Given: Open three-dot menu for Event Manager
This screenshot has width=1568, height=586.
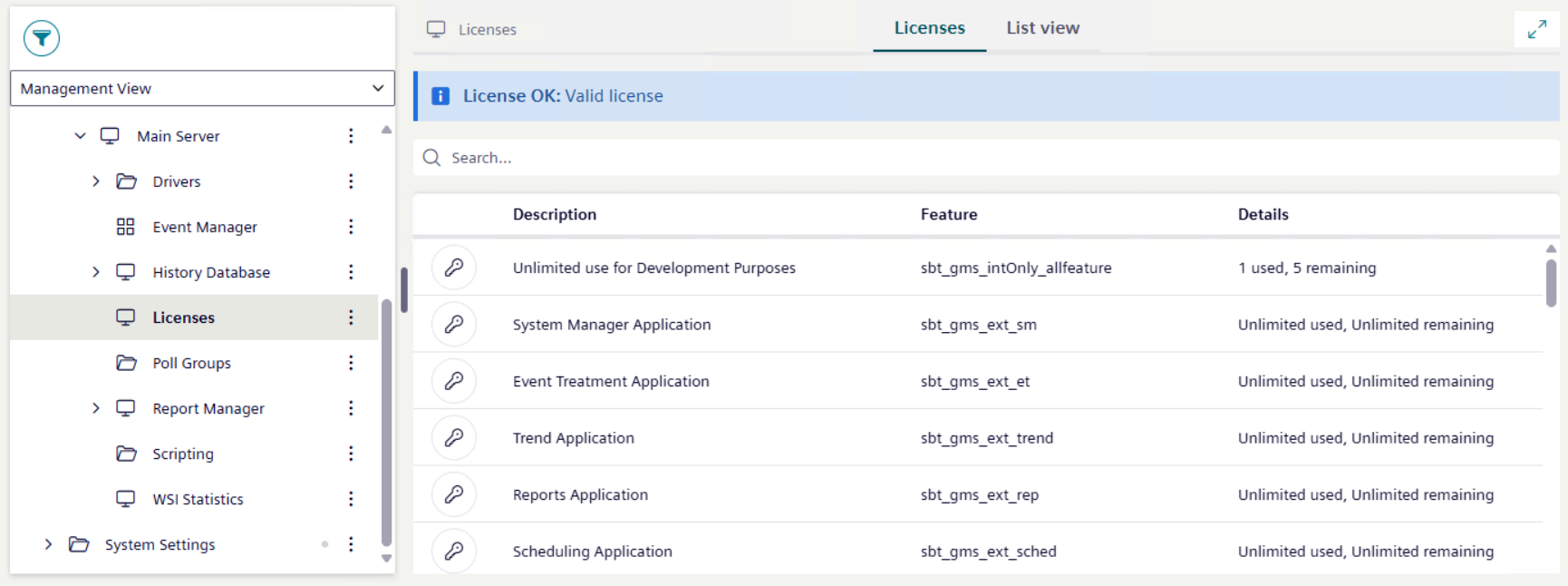Looking at the screenshot, I should [351, 227].
